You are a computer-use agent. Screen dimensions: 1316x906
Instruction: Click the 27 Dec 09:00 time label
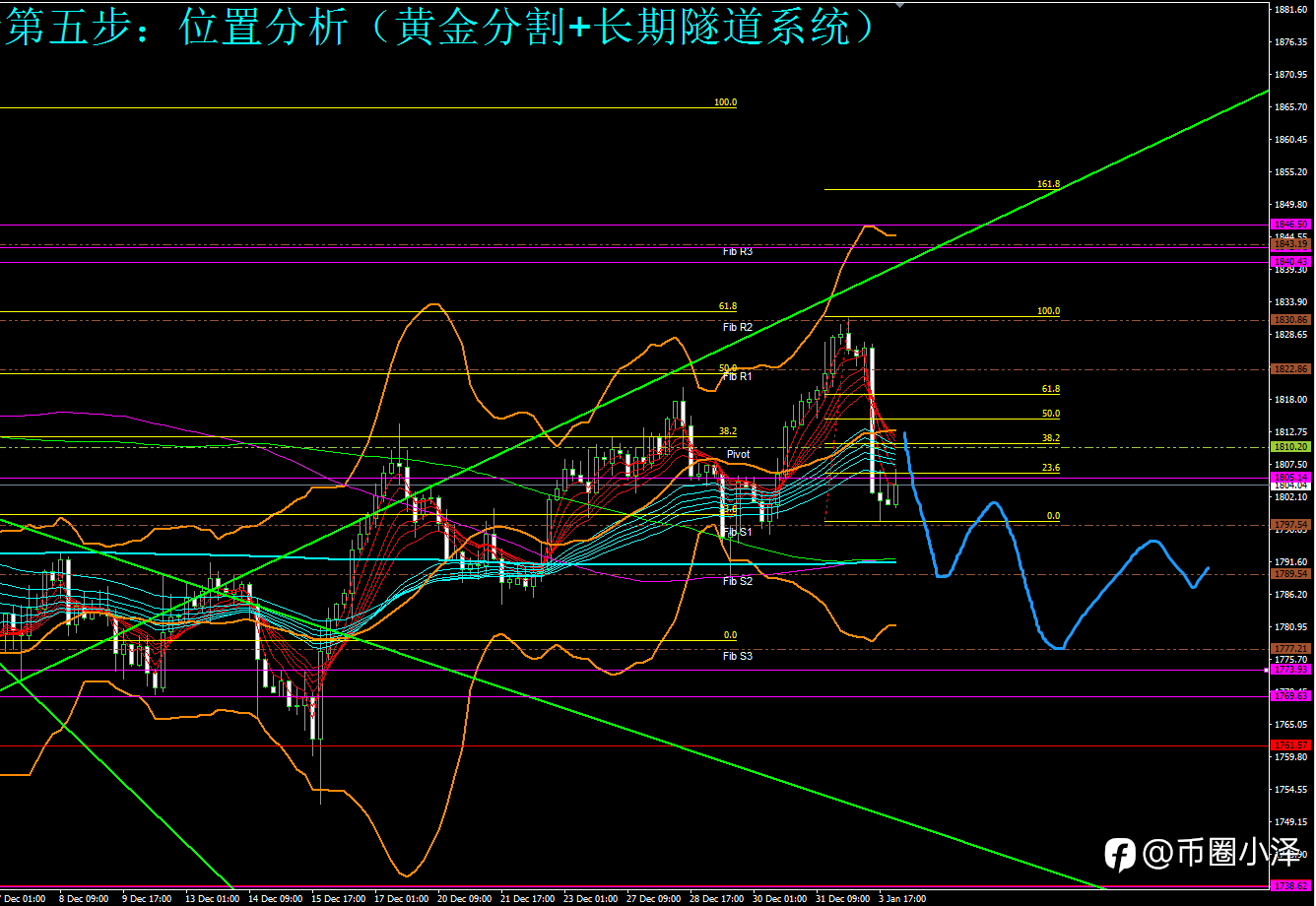click(x=653, y=899)
